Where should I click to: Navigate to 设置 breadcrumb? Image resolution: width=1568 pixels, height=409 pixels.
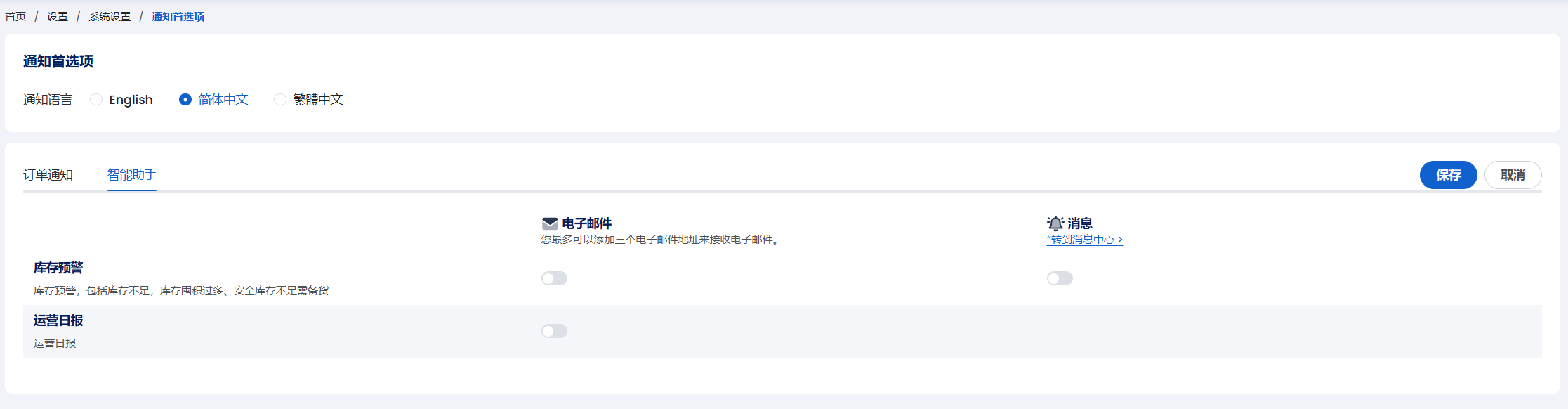click(x=58, y=17)
